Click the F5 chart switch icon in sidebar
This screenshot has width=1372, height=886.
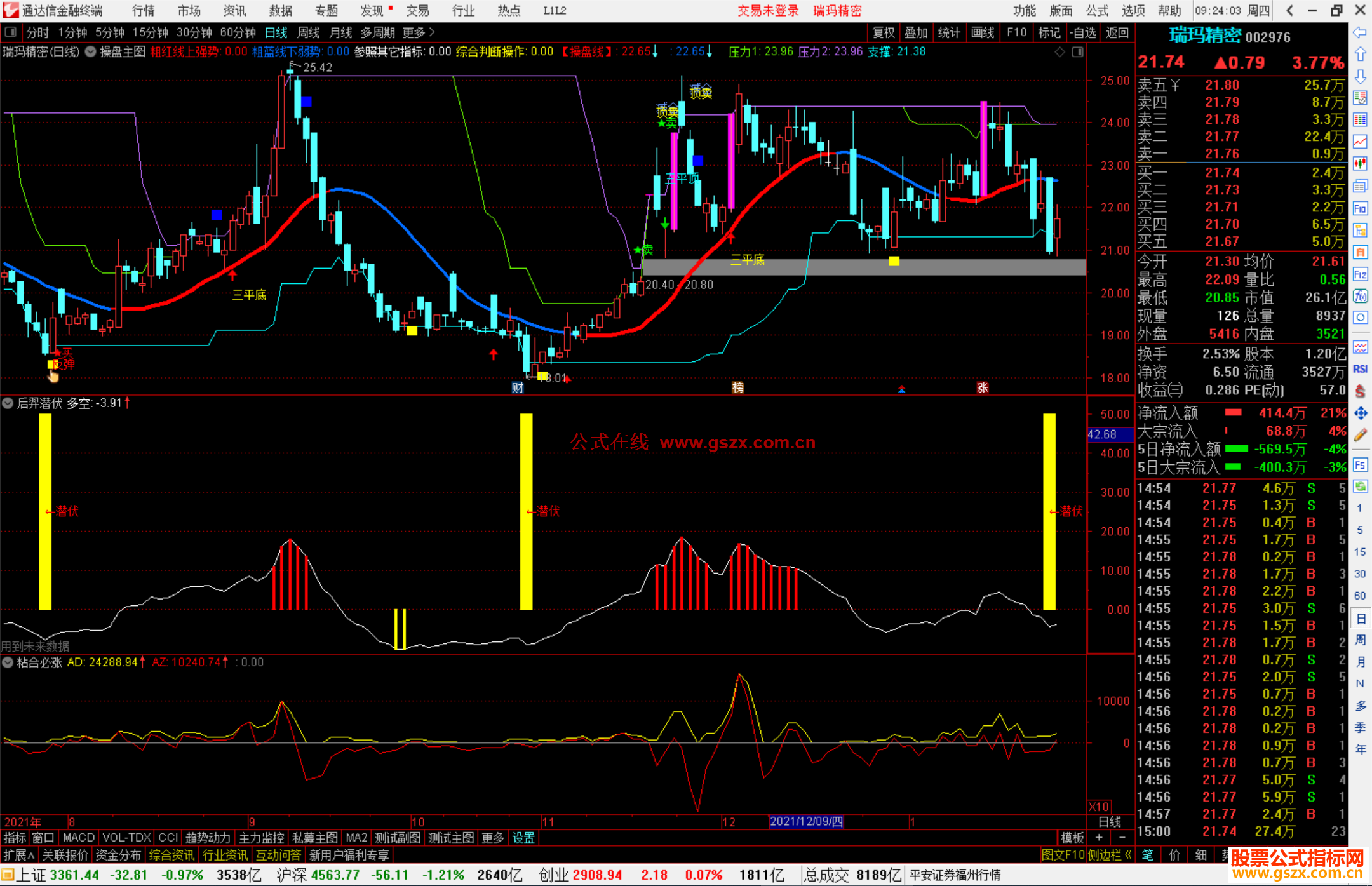(1360, 465)
